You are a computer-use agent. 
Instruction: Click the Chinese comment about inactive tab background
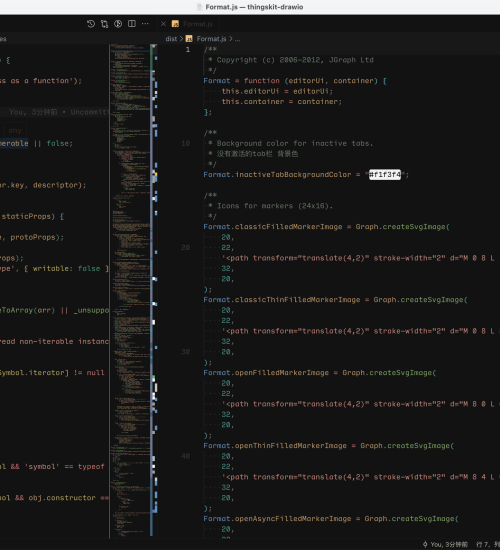[253, 154]
